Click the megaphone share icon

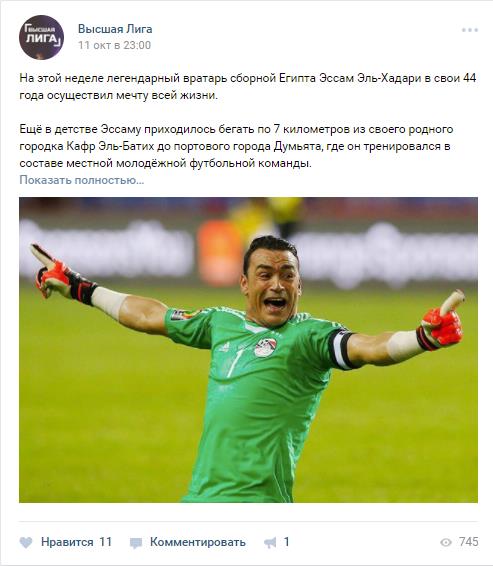click(x=270, y=542)
